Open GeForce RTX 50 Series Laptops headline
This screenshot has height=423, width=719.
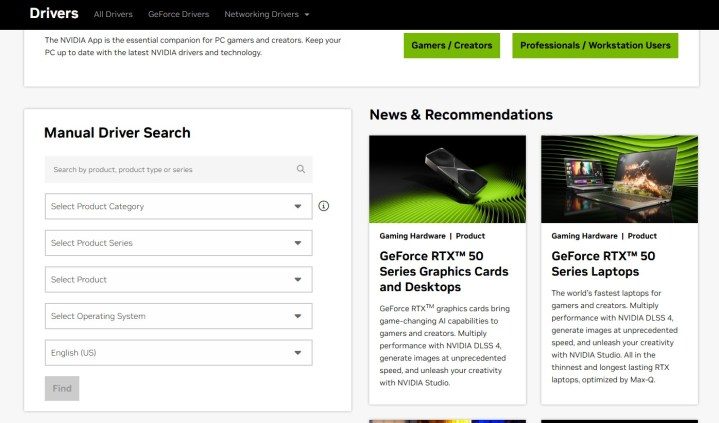click(603, 263)
